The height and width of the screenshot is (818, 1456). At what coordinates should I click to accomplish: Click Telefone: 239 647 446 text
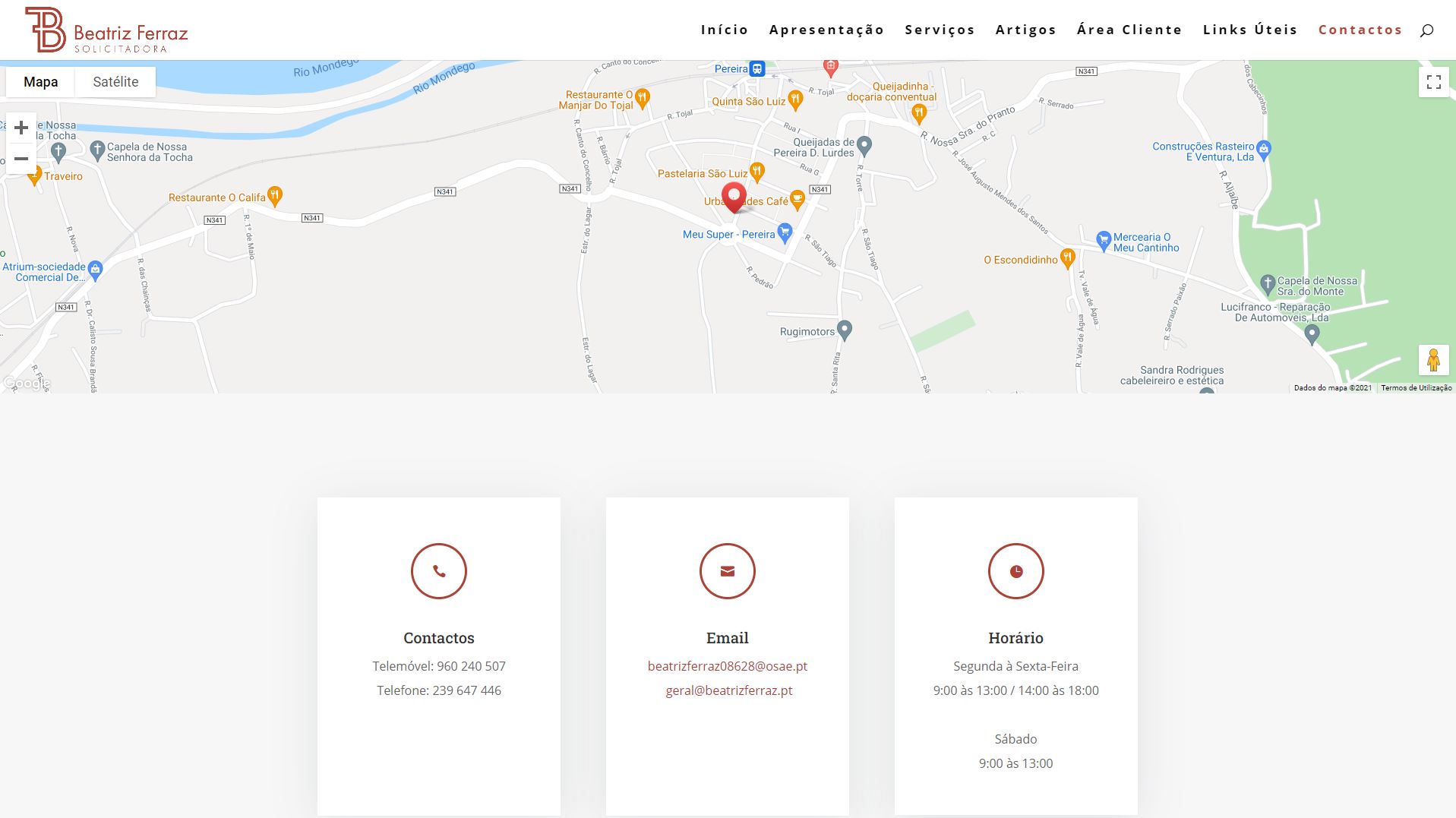click(439, 690)
